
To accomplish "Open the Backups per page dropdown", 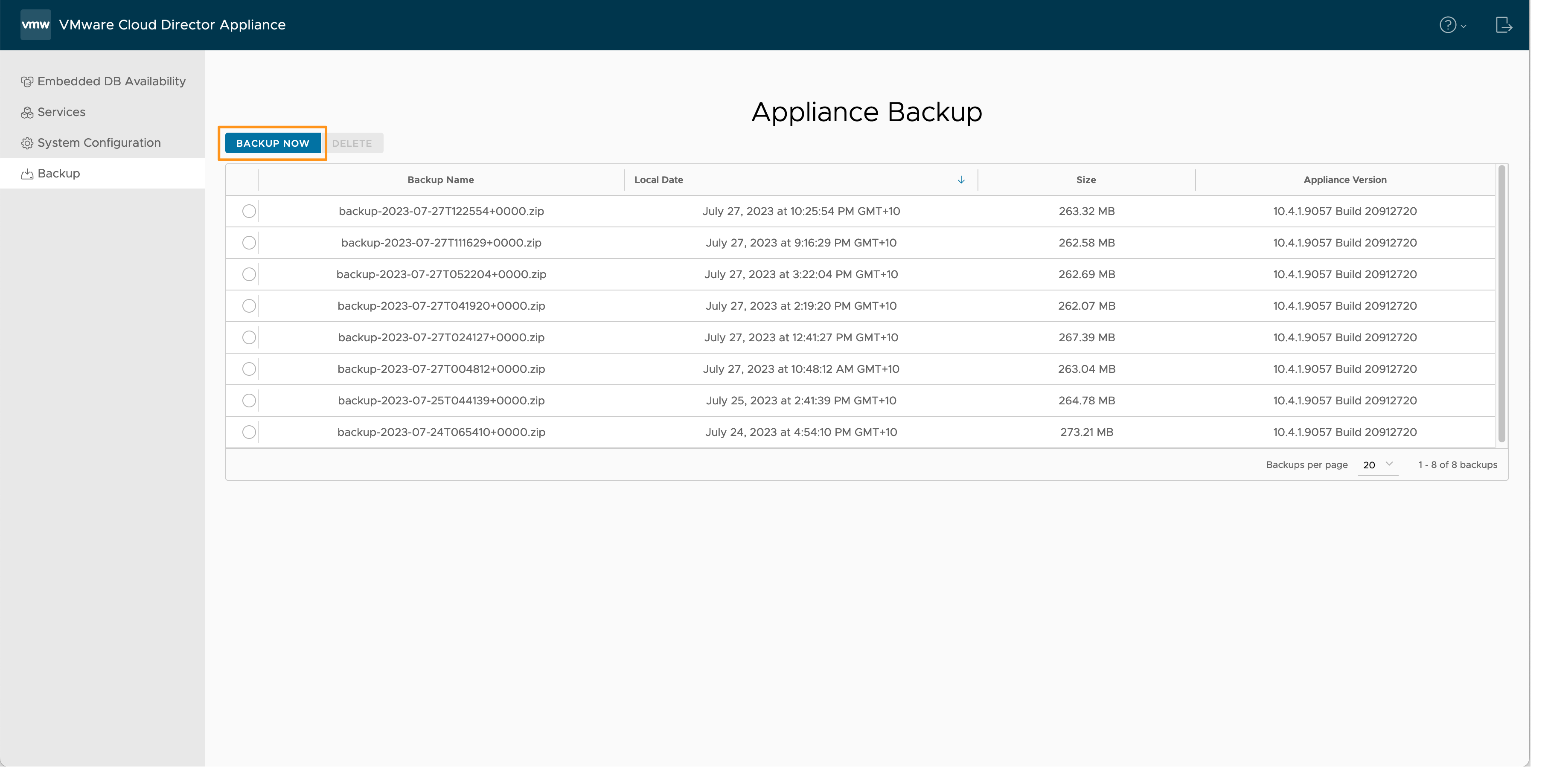I will [x=1378, y=465].
